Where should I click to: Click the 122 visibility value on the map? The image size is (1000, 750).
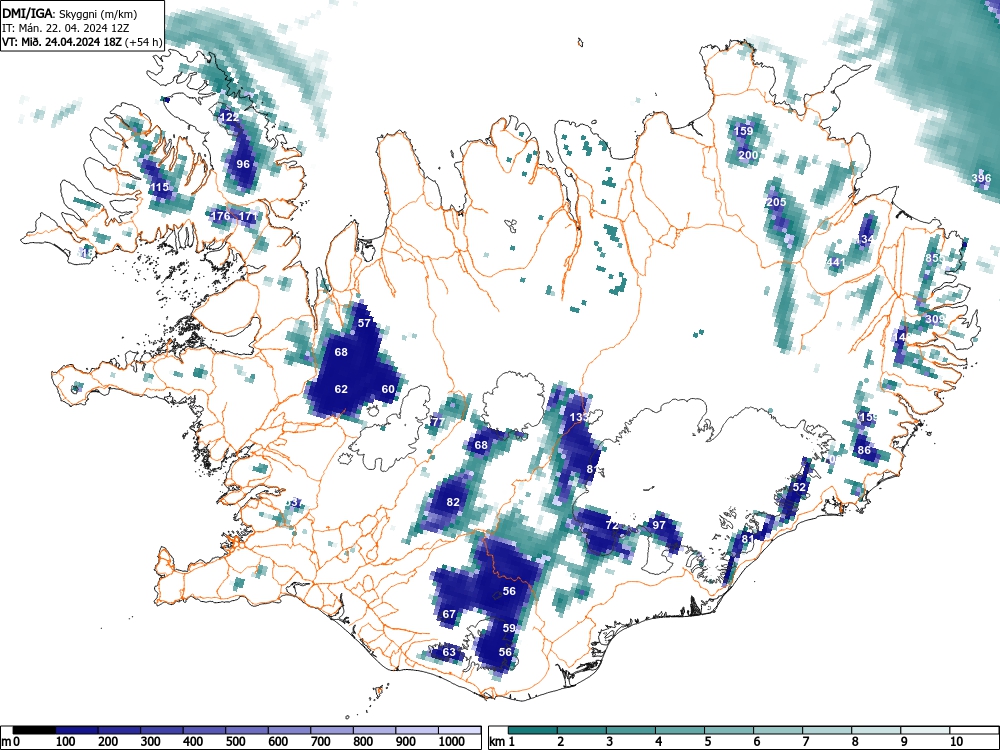(x=229, y=117)
